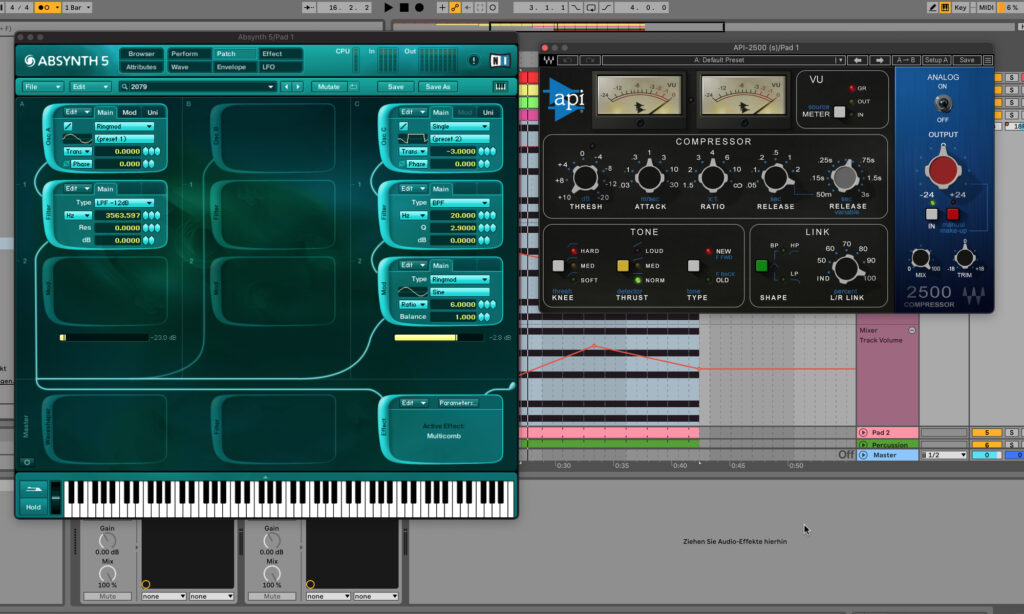
Task: Open the 1 Bar quantization dropdown
Action: [x=77, y=7]
